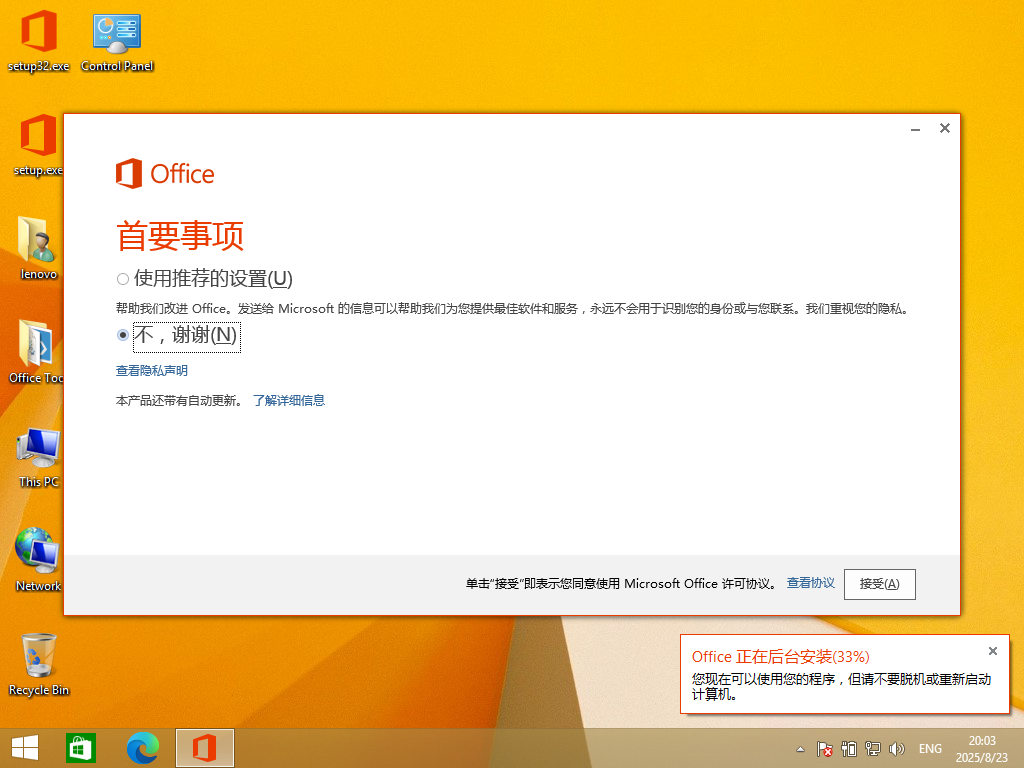This screenshot has height=768, width=1024.
Task: Open the volume speaker tray icon
Action: (x=897, y=749)
